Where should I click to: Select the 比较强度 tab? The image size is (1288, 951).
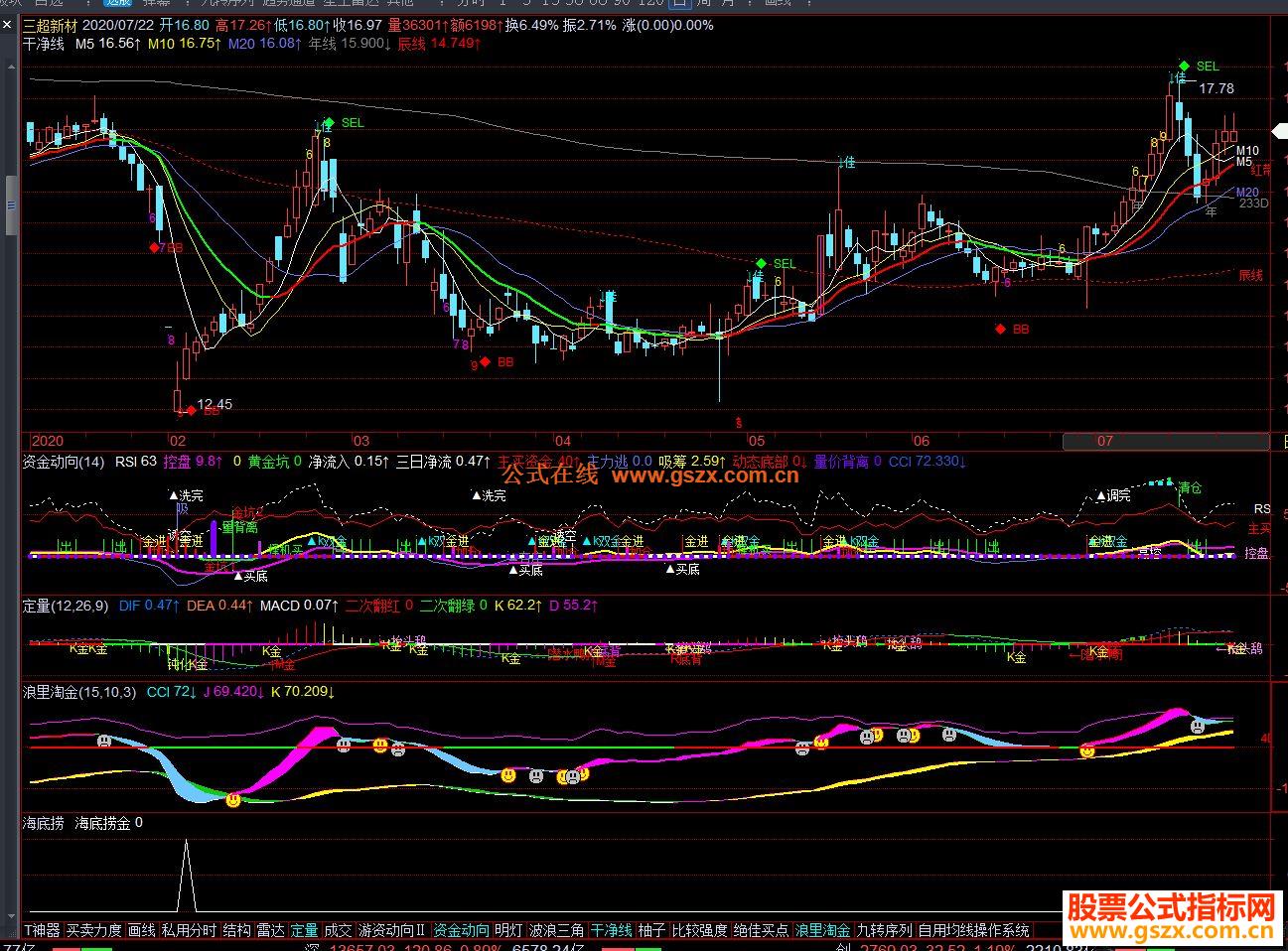coord(700,930)
